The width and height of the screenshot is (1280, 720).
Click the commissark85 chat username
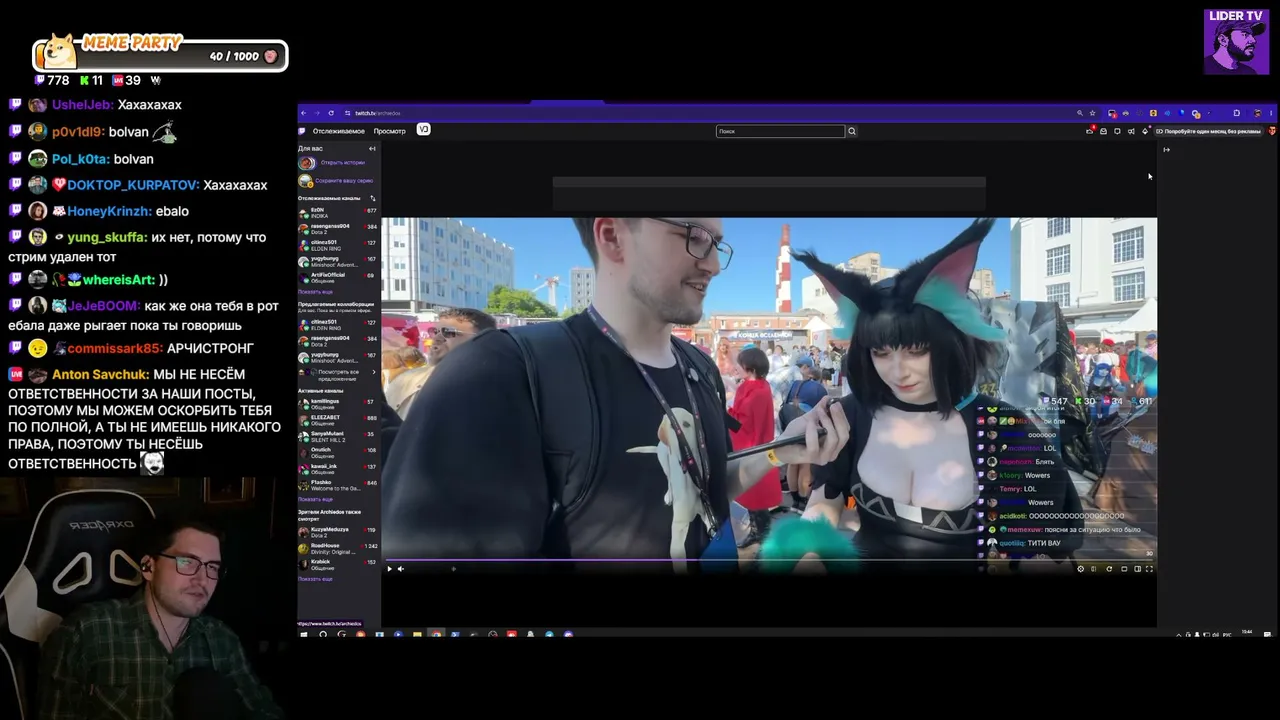click(x=115, y=349)
